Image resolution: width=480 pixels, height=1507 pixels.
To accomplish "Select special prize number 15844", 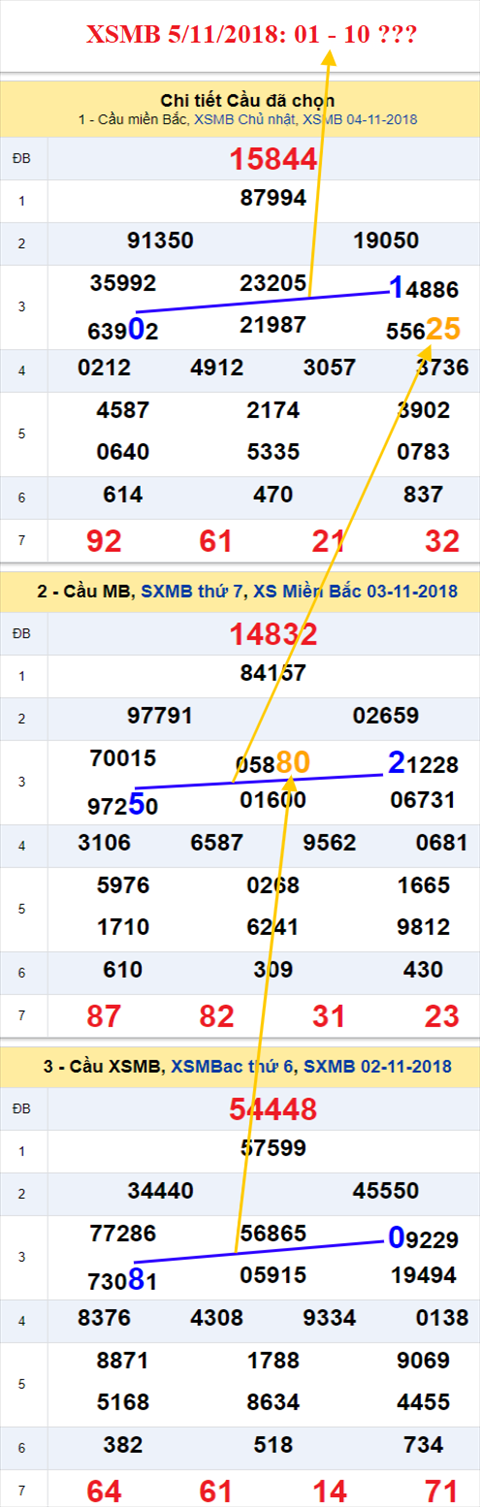I will click(273, 158).
